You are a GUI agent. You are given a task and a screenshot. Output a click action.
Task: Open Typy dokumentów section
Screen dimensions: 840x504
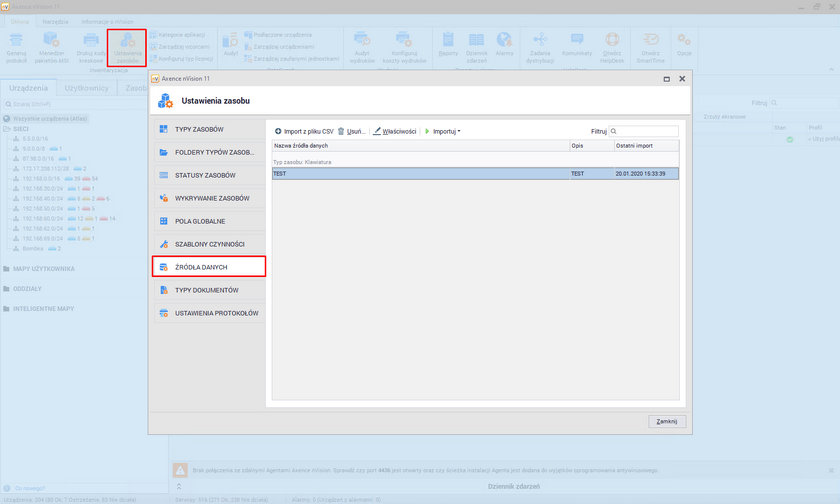tap(208, 290)
